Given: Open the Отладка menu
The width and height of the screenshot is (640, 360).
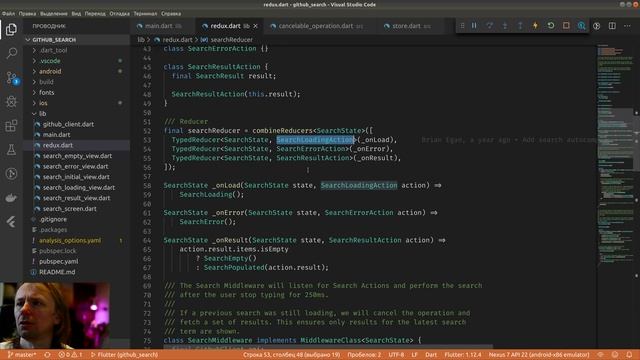Looking at the screenshot, I should [x=120, y=13].
